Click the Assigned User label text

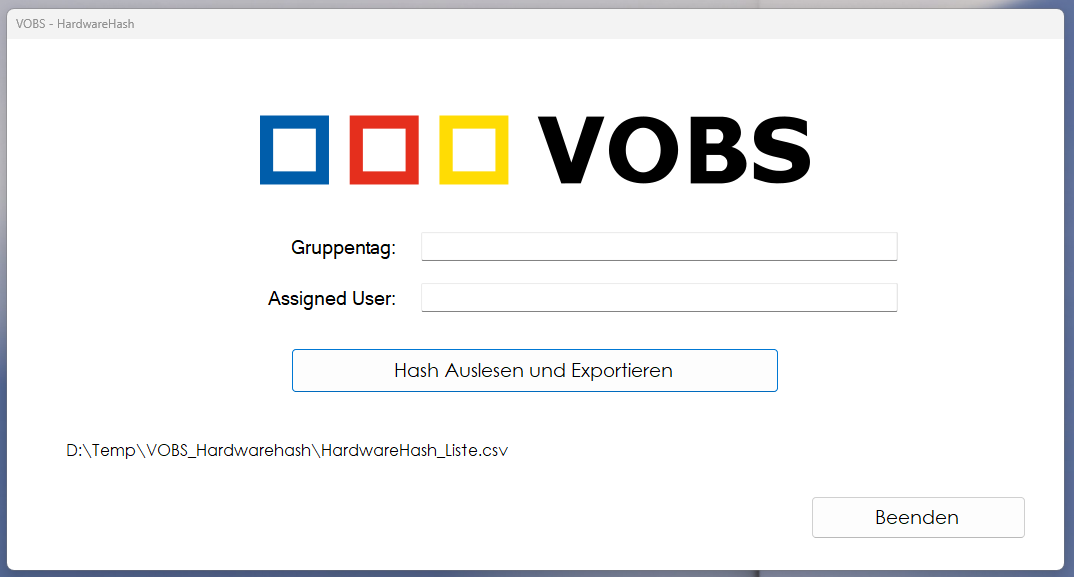click(x=331, y=298)
